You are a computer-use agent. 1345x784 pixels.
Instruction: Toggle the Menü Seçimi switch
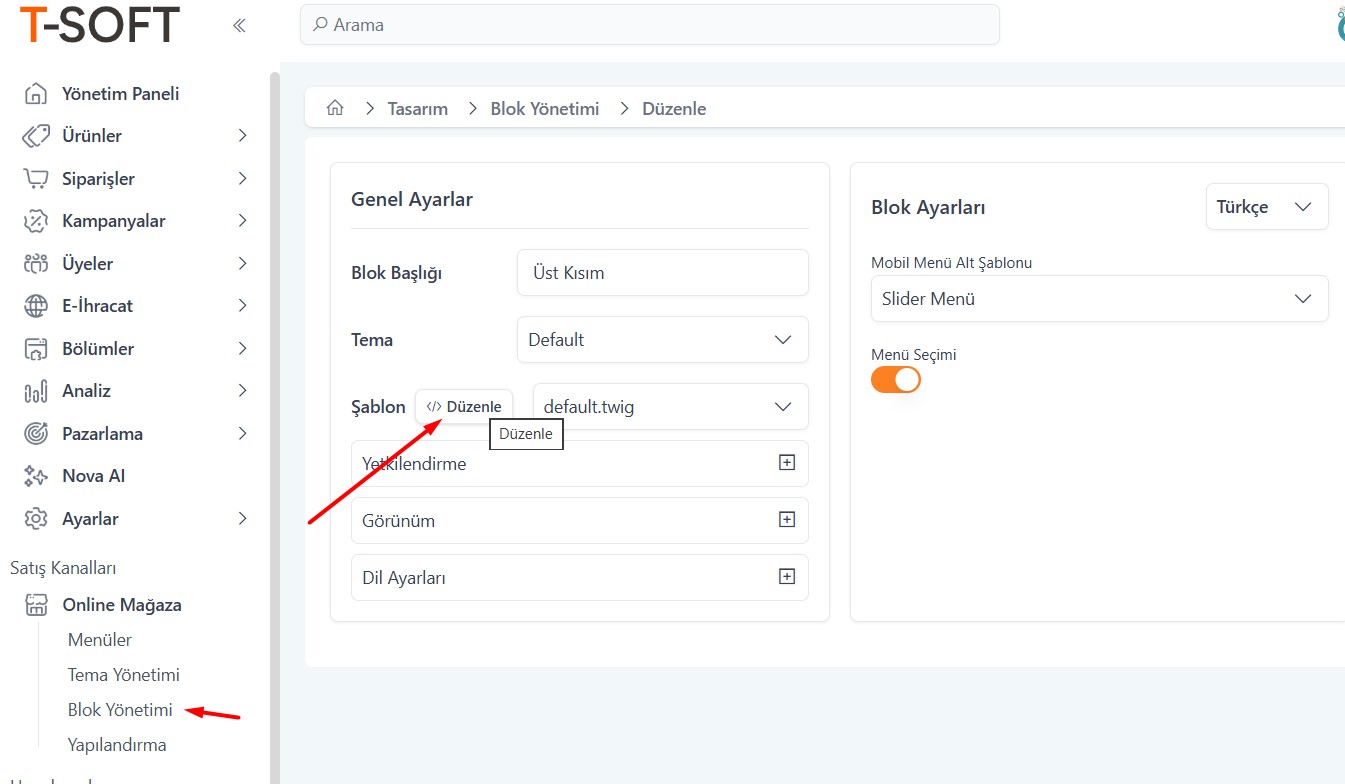pyautogui.click(x=896, y=380)
